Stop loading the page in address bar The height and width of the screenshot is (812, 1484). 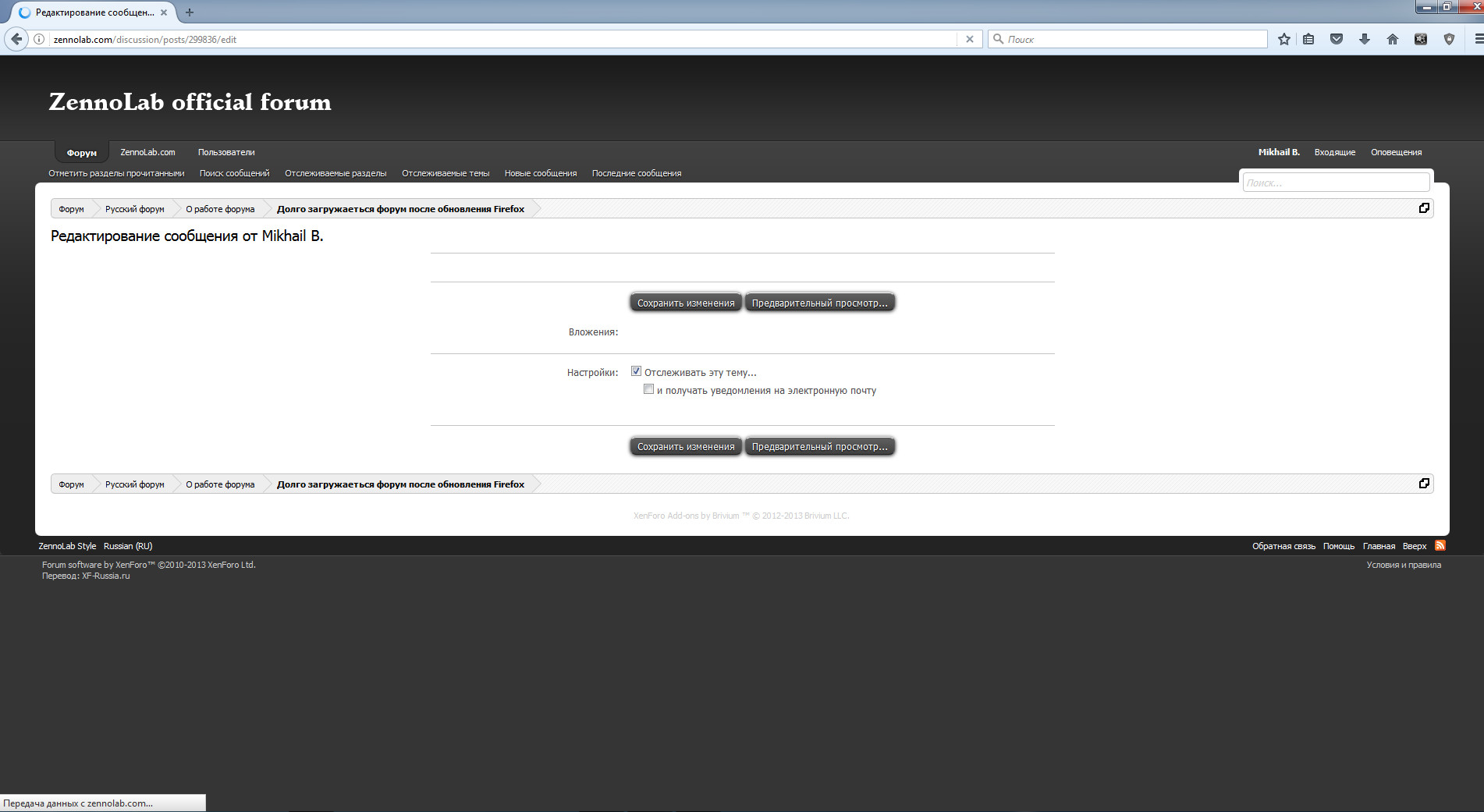pyautogui.click(x=970, y=39)
